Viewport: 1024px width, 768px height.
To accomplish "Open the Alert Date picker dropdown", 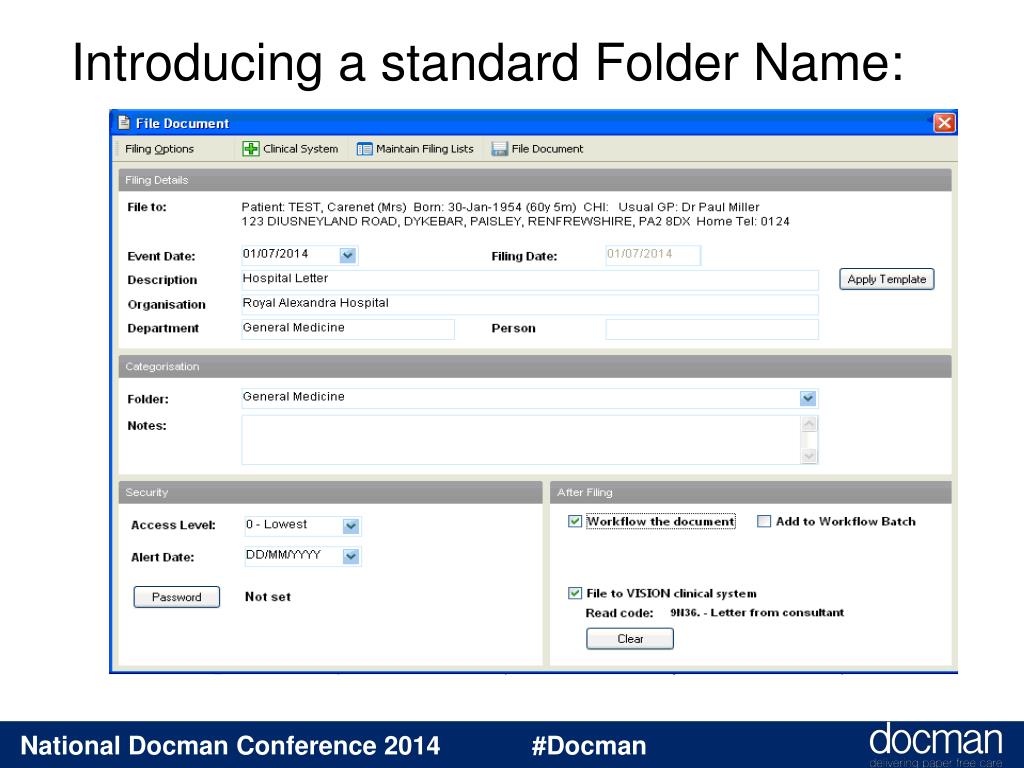I will pyautogui.click(x=350, y=557).
